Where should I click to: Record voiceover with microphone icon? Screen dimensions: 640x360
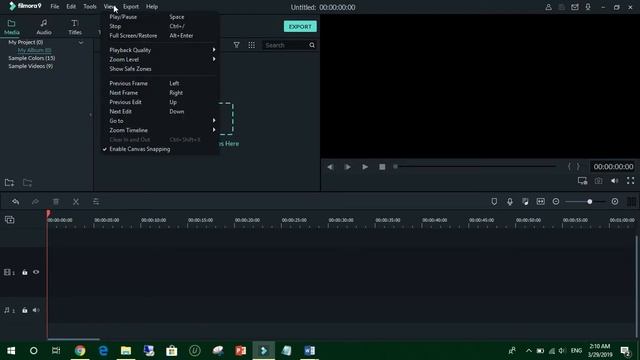pyautogui.click(x=509, y=202)
